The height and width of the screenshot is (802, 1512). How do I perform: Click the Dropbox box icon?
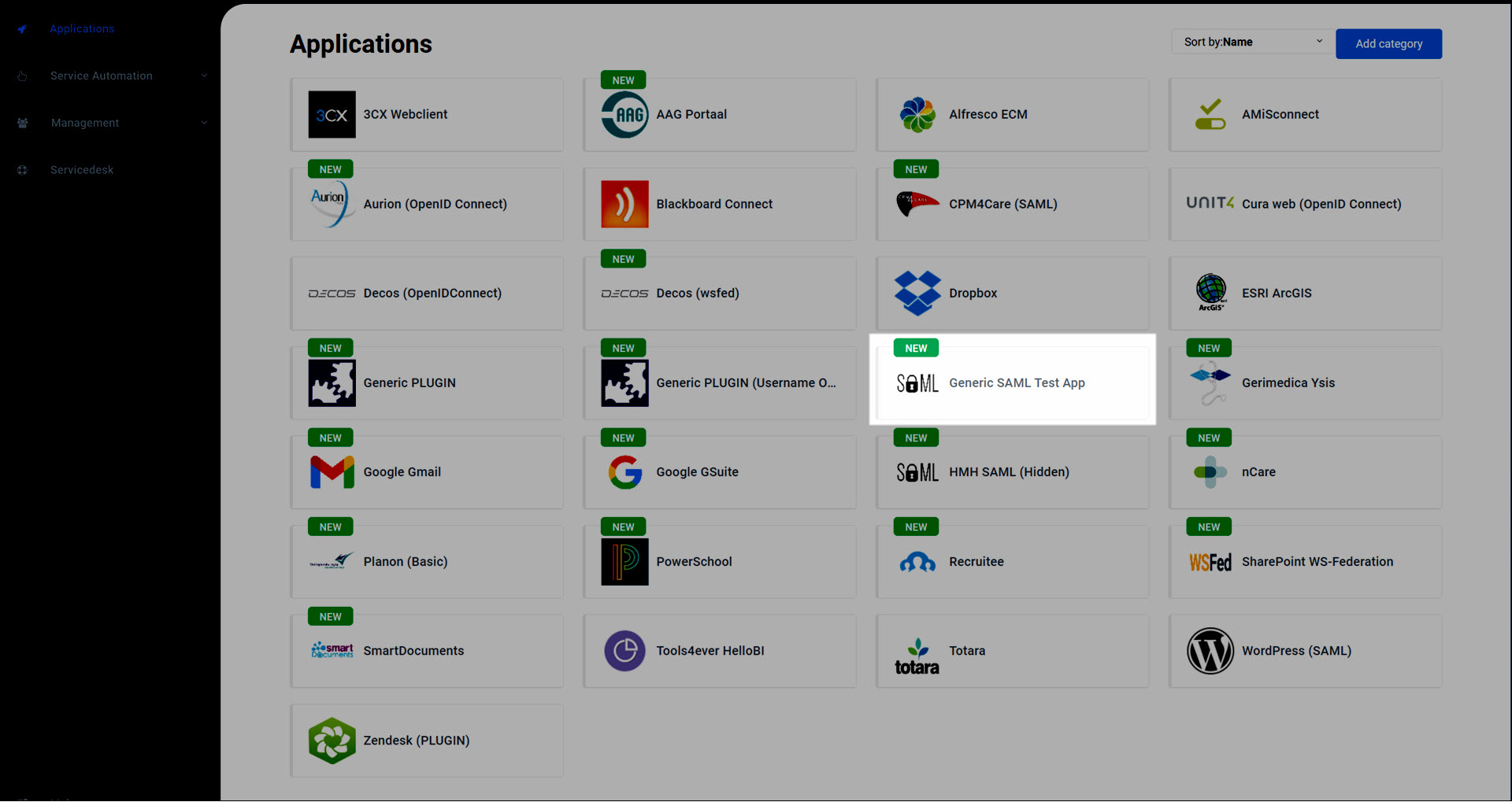tap(917, 293)
